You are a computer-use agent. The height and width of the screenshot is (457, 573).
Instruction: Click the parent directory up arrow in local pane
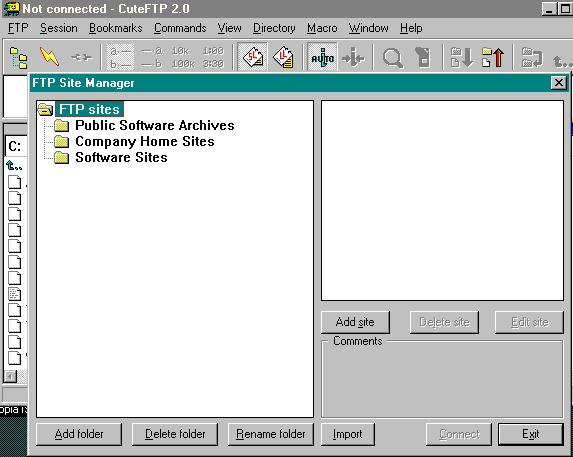click(14, 166)
